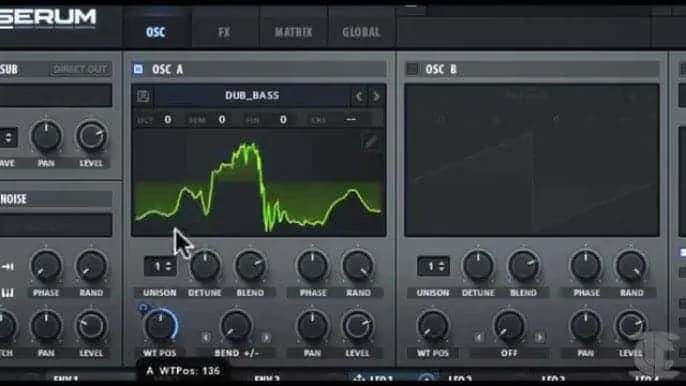Screen dimensions: 686x386
Task: Click the OSC B Phase knob
Action: point(586,266)
